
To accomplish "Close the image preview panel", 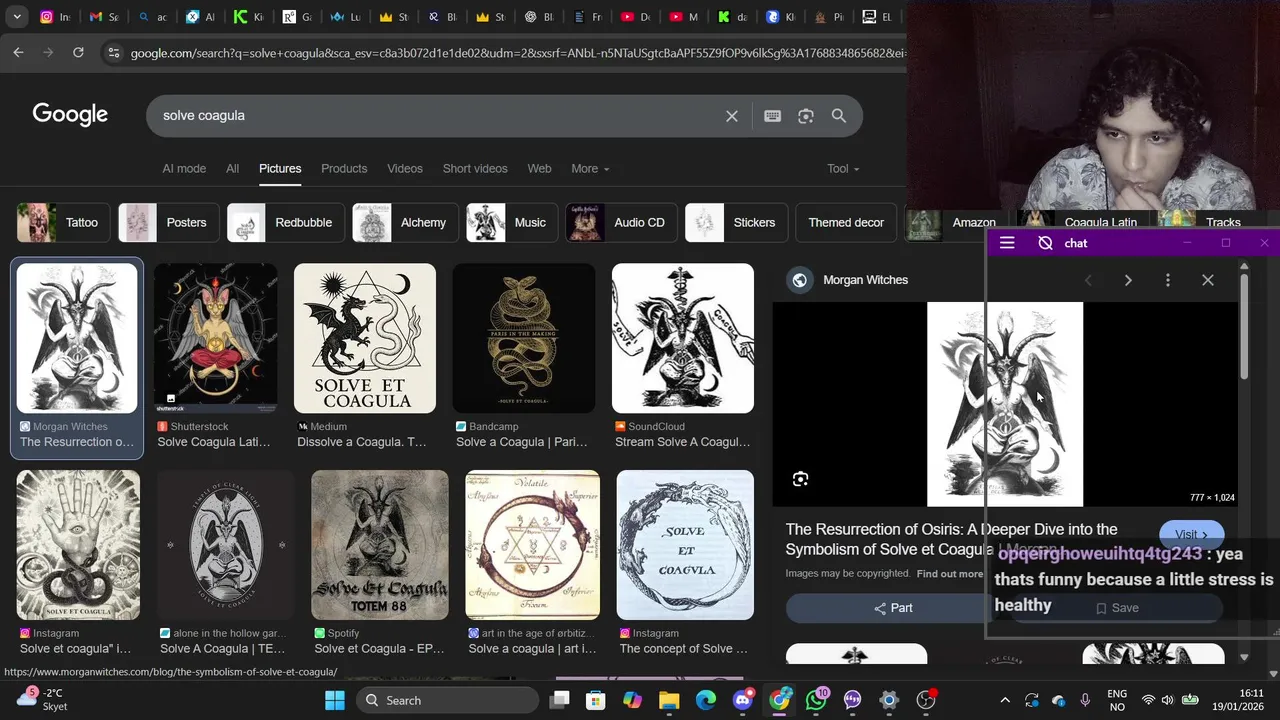I will click(x=1208, y=280).
